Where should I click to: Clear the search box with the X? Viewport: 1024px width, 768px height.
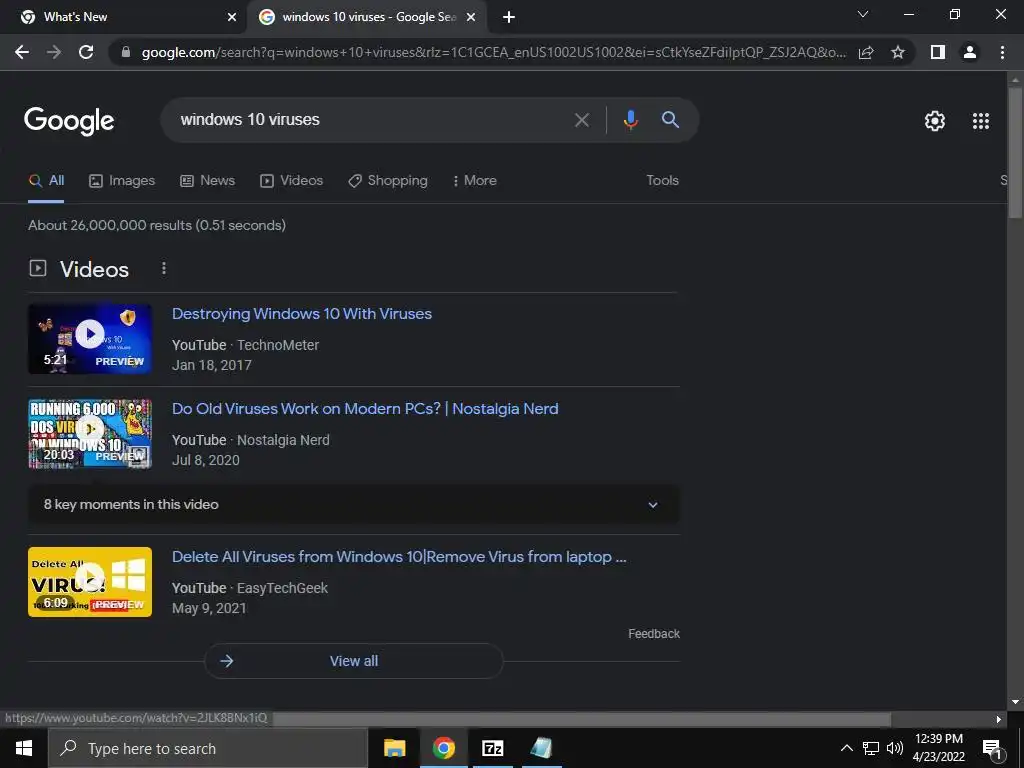point(581,120)
